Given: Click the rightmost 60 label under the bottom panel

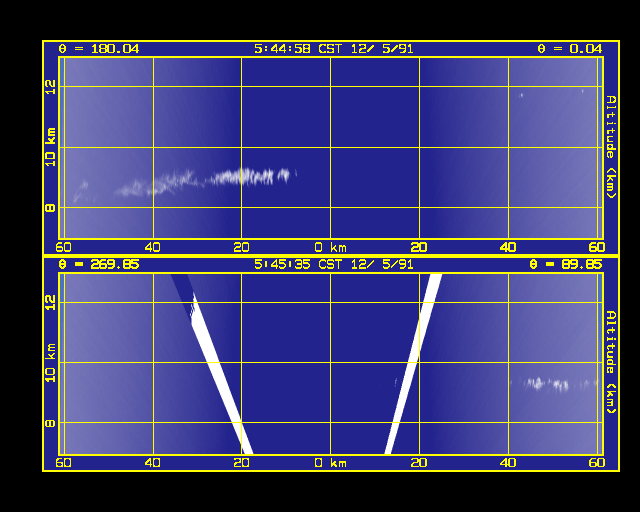Looking at the screenshot, I should [x=597, y=463].
